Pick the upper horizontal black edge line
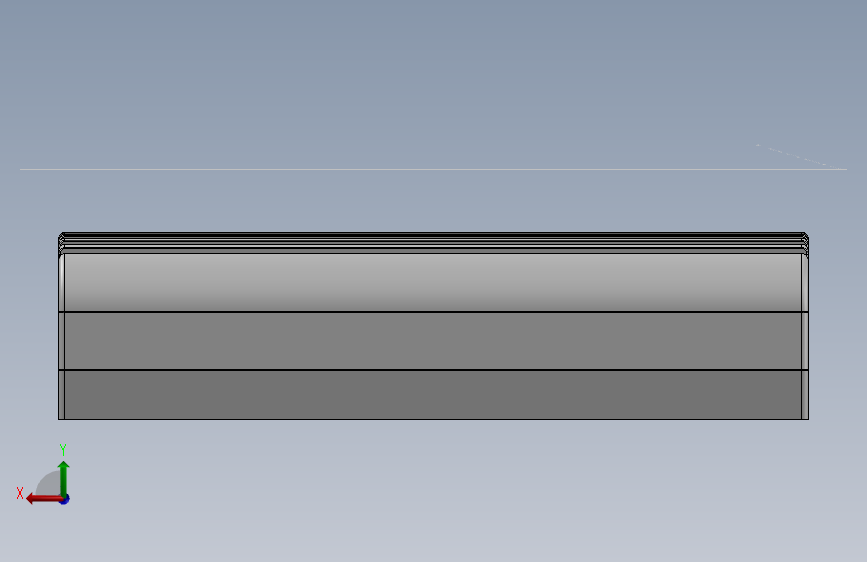The image size is (867, 562). point(433,312)
